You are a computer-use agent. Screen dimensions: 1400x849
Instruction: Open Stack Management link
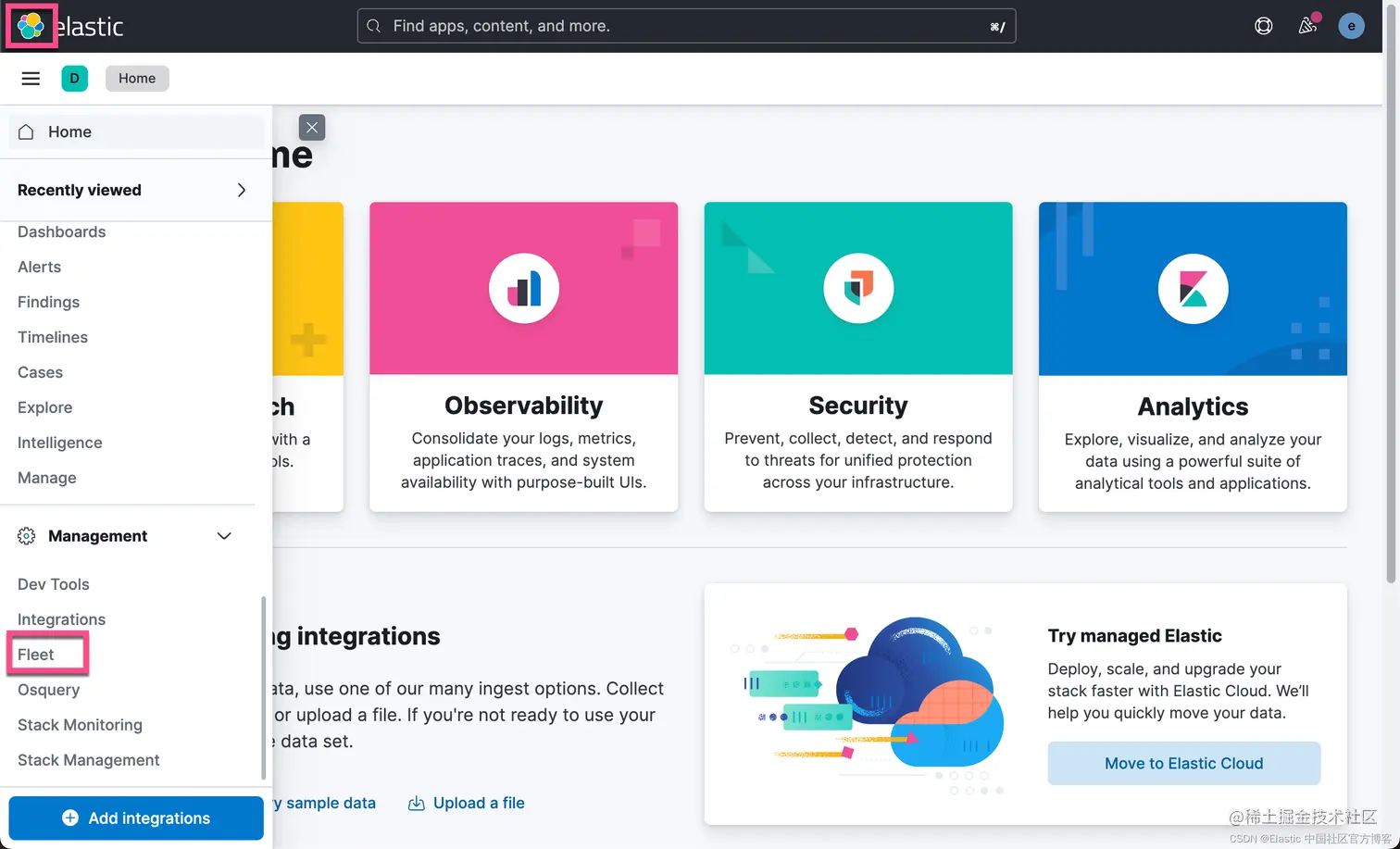88,760
